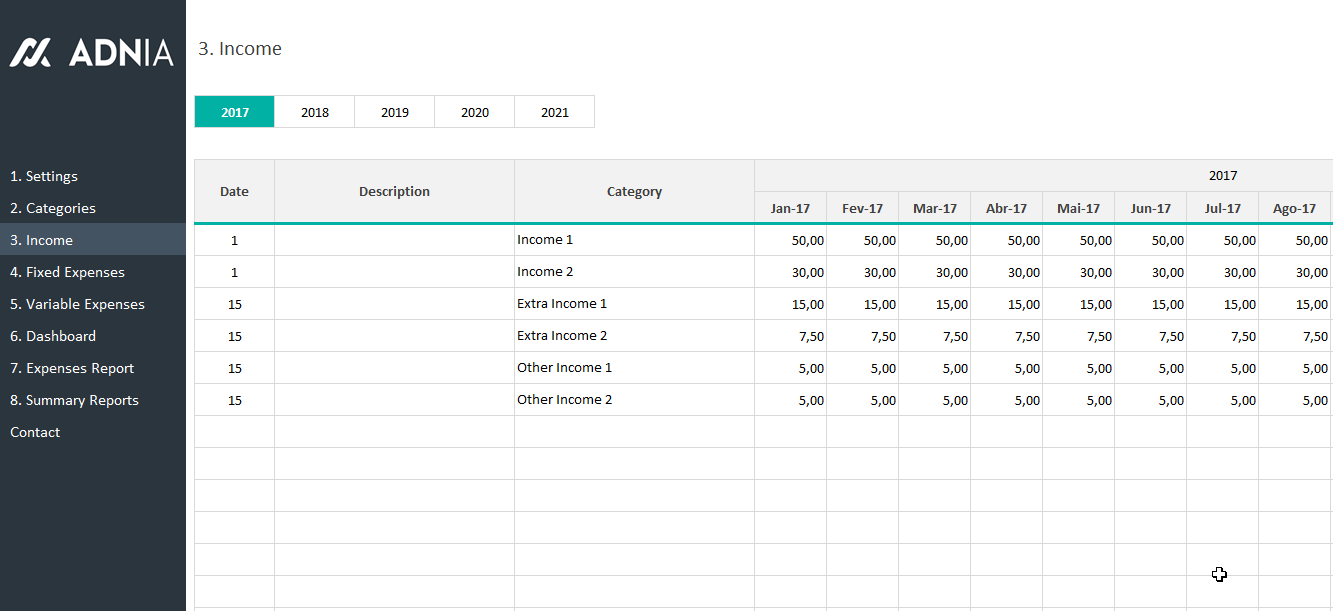The width and height of the screenshot is (1333, 611).
Task: Switch to the 2018 year tab
Action: pyautogui.click(x=314, y=112)
